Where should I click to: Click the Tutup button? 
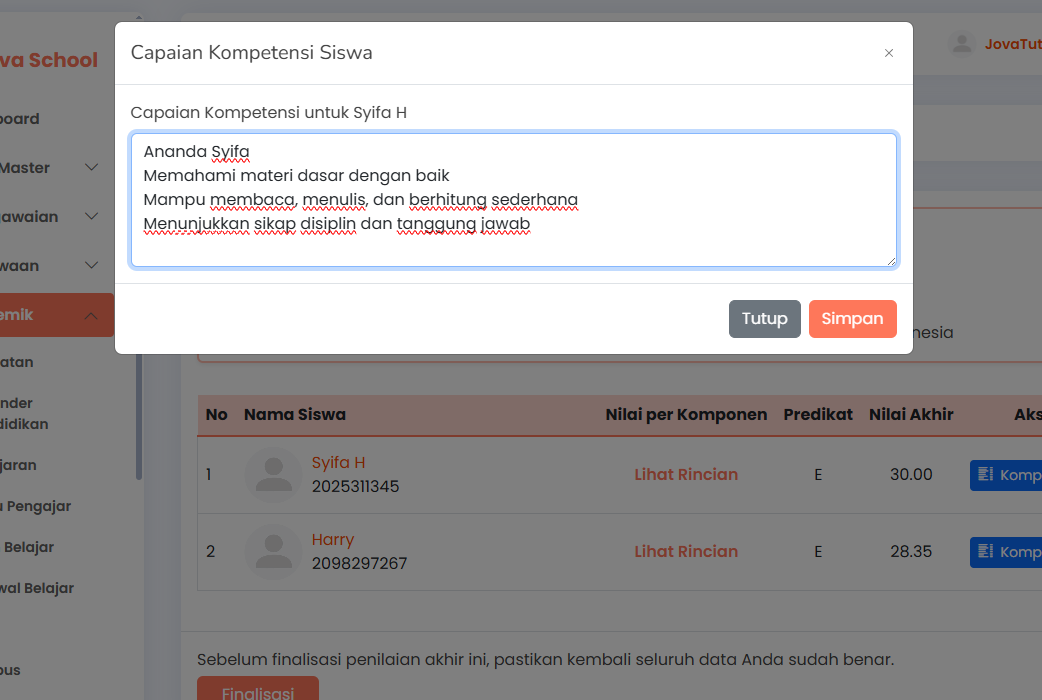(x=764, y=319)
